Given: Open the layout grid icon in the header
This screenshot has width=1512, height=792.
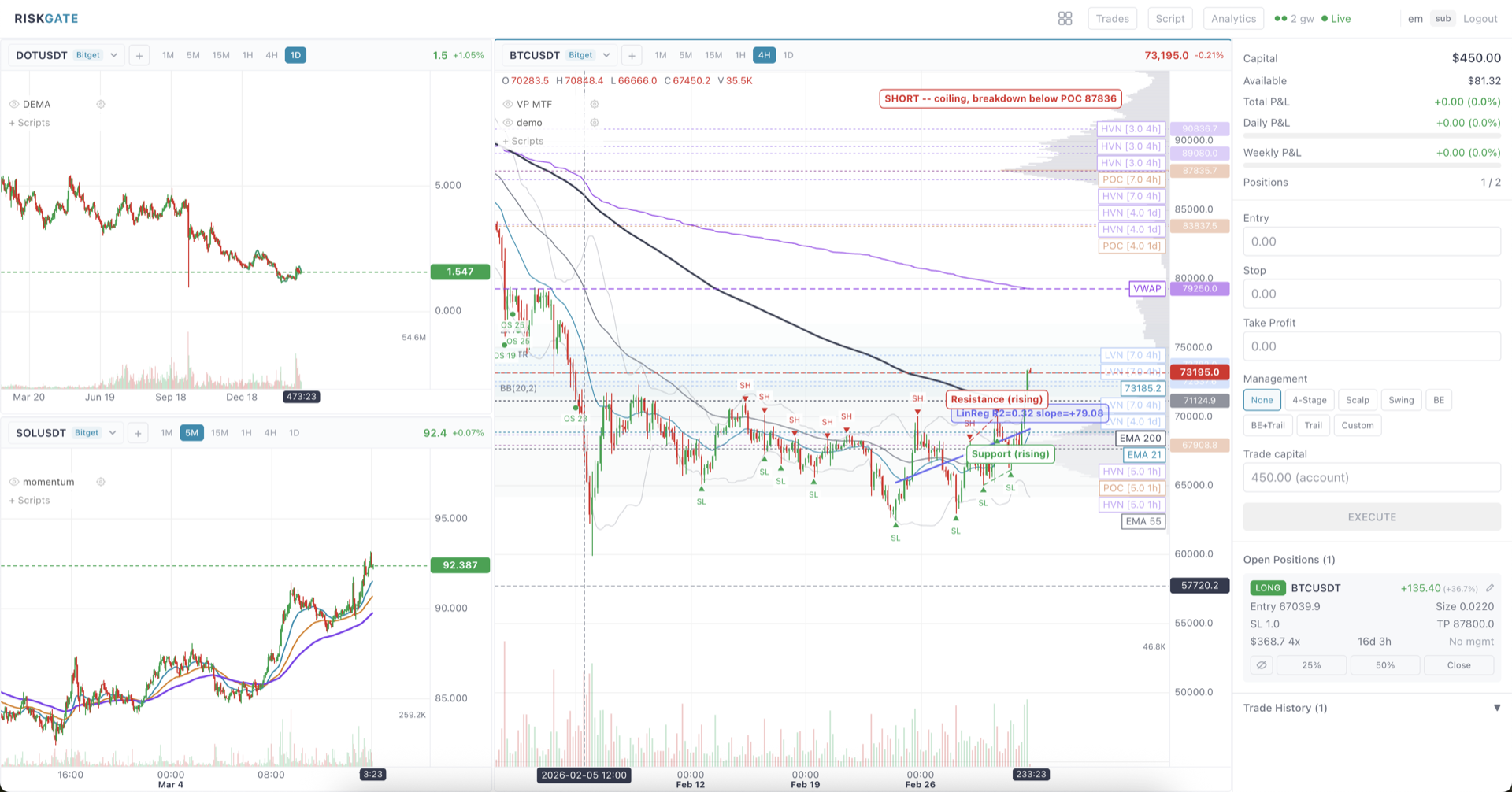Looking at the screenshot, I should [1065, 18].
